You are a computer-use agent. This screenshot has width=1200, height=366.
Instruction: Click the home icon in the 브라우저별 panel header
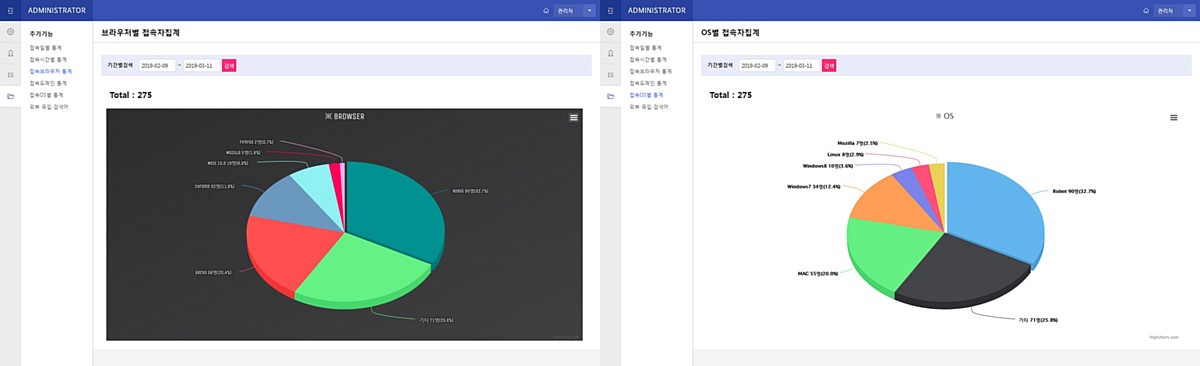[546, 10]
